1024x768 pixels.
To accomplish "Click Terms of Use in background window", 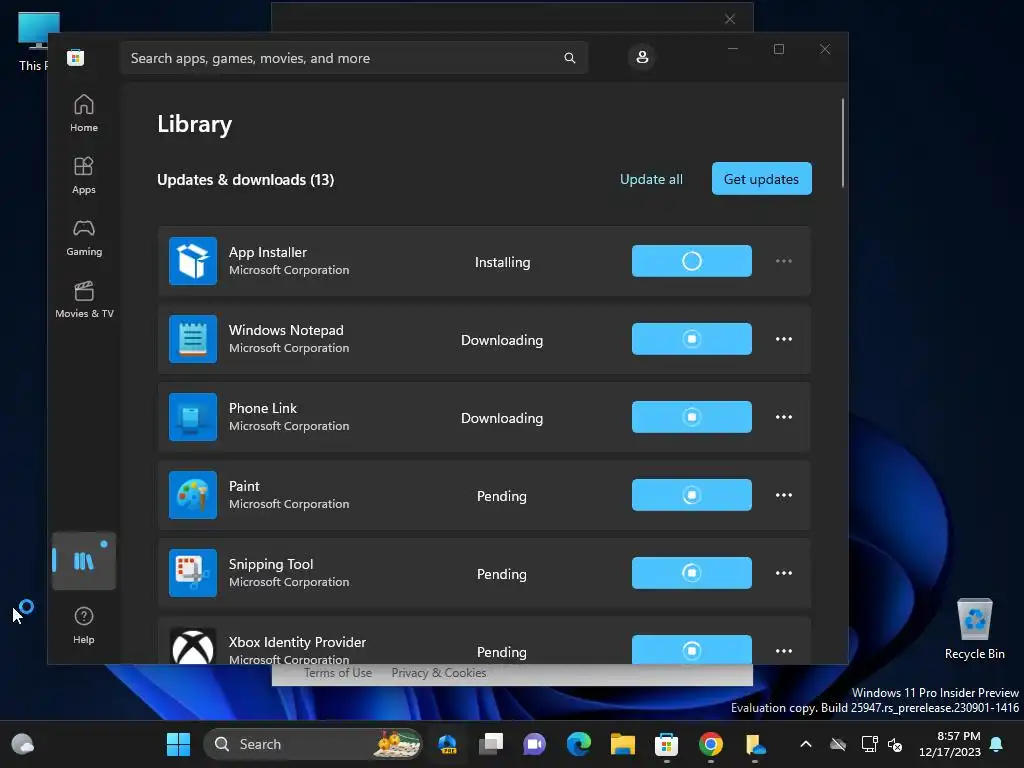I will point(338,673).
